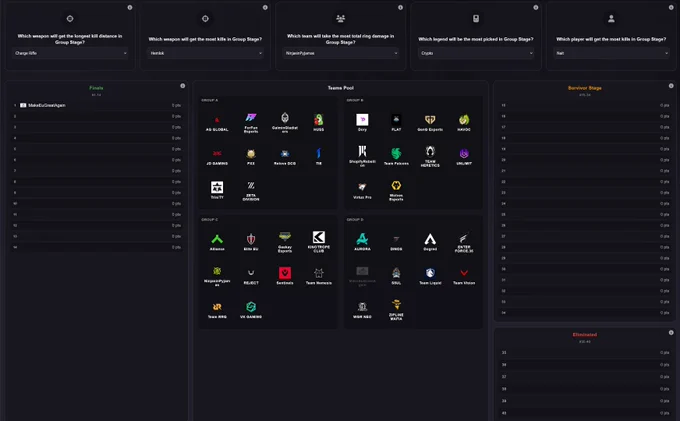680x421 pixels.
Task: Choose the Relove DCG team logo
Action: pyautogui.click(x=285, y=153)
